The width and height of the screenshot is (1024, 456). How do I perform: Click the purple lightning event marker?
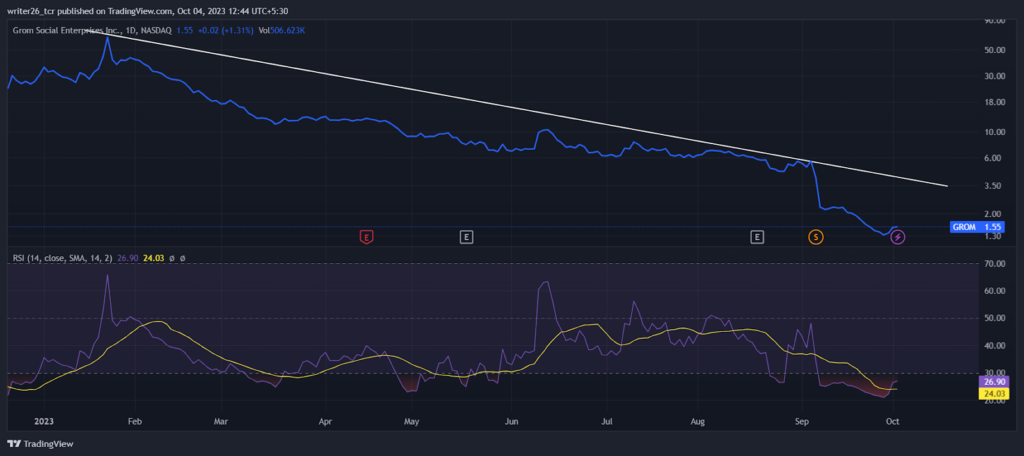click(x=898, y=237)
